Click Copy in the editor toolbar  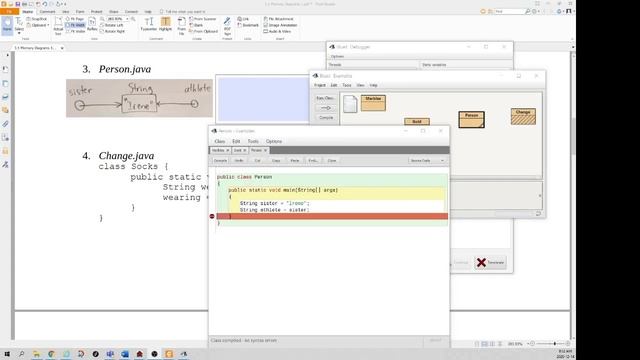[x=276, y=160]
